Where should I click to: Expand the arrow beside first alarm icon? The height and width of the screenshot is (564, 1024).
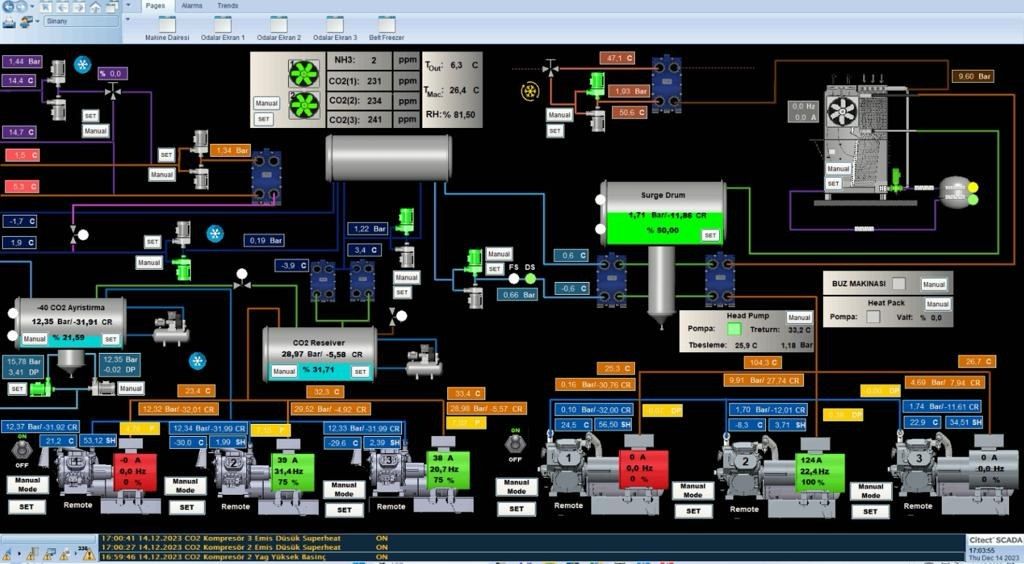(19, 555)
